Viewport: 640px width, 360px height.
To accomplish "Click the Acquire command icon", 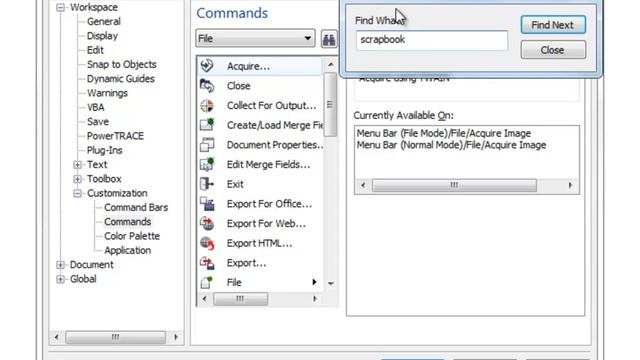I will click(x=207, y=66).
